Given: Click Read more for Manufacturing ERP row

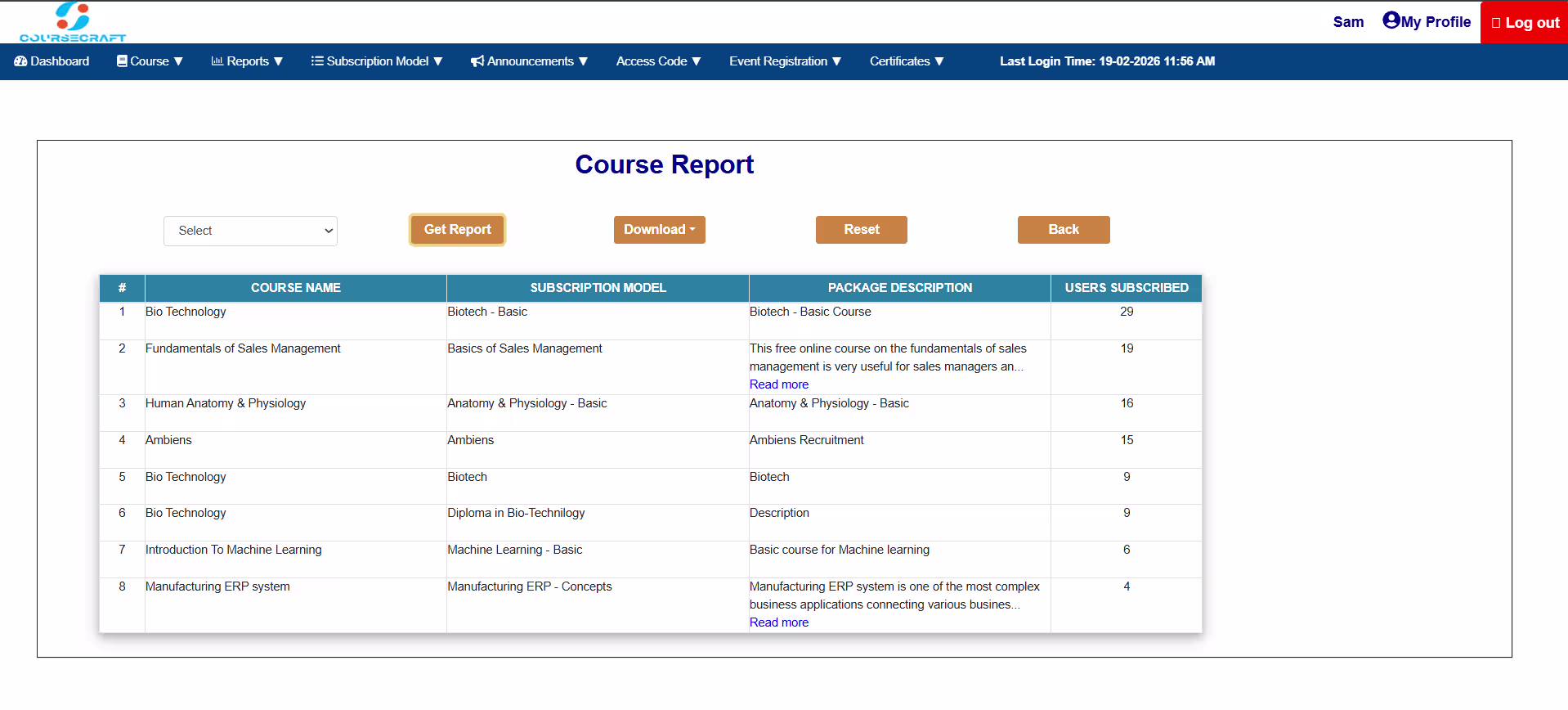Looking at the screenshot, I should click(x=779, y=622).
